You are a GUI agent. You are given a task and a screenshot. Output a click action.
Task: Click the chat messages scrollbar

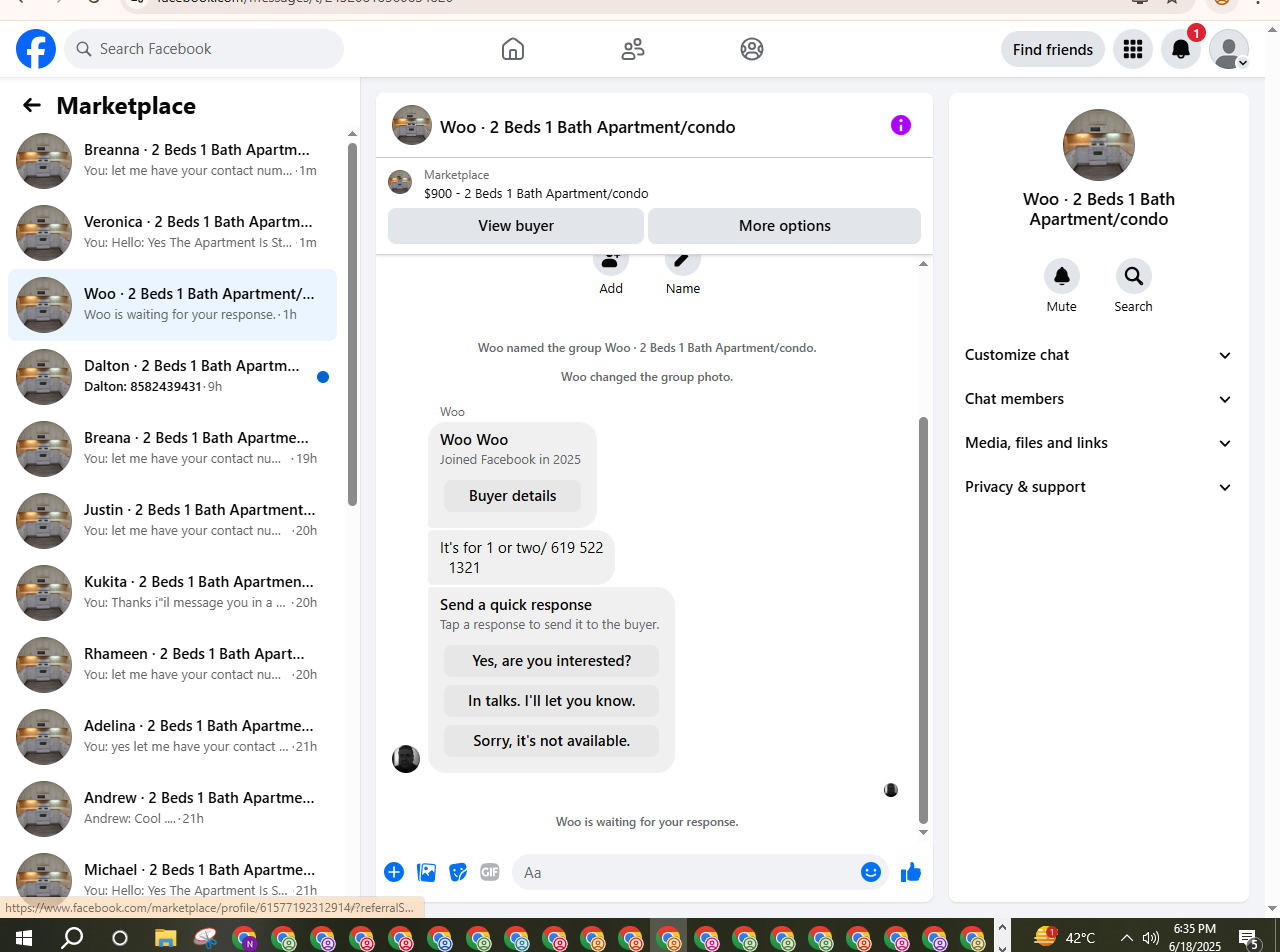tap(923, 620)
